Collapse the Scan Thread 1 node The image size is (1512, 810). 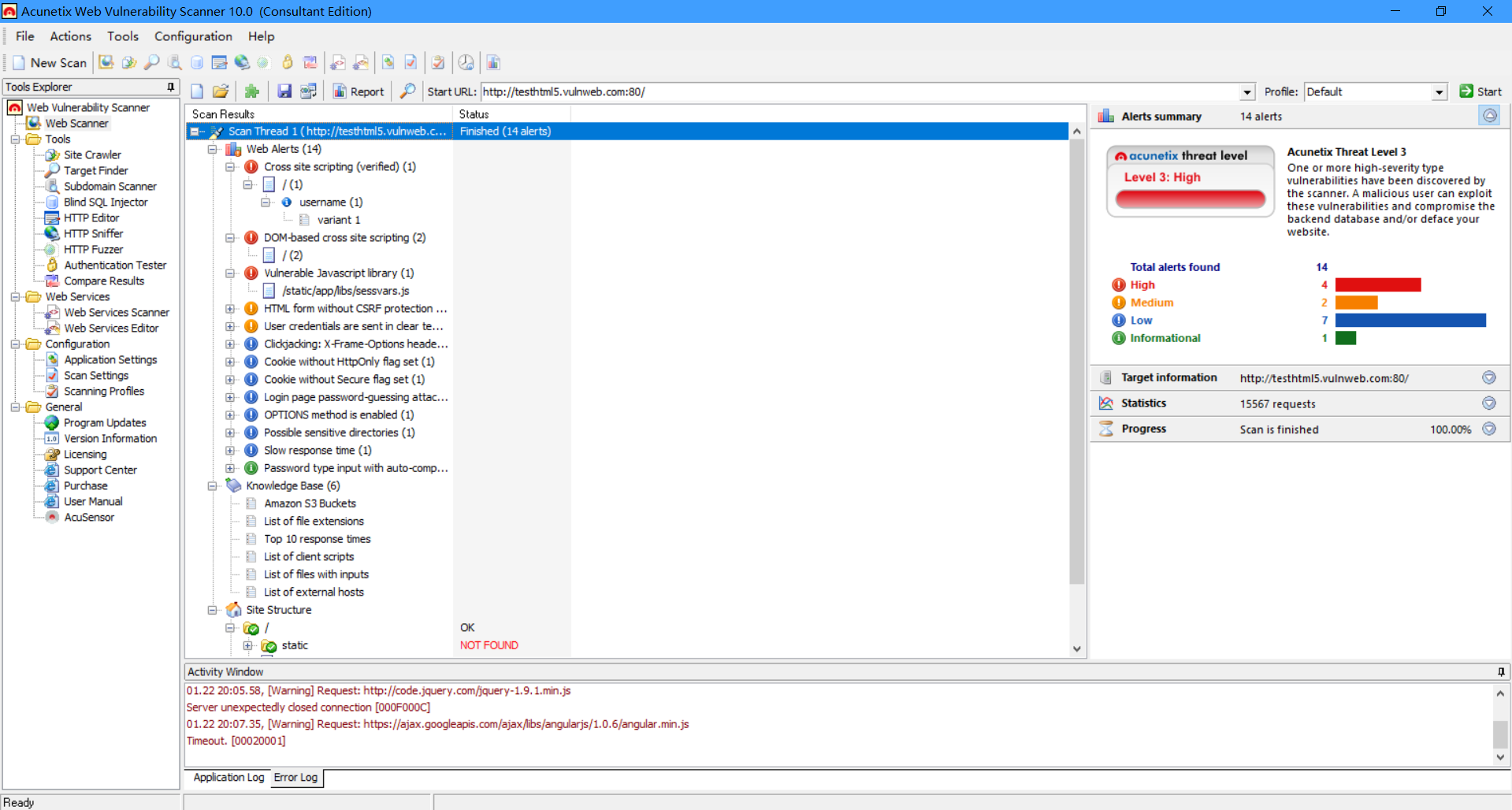(x=195, y=132)
